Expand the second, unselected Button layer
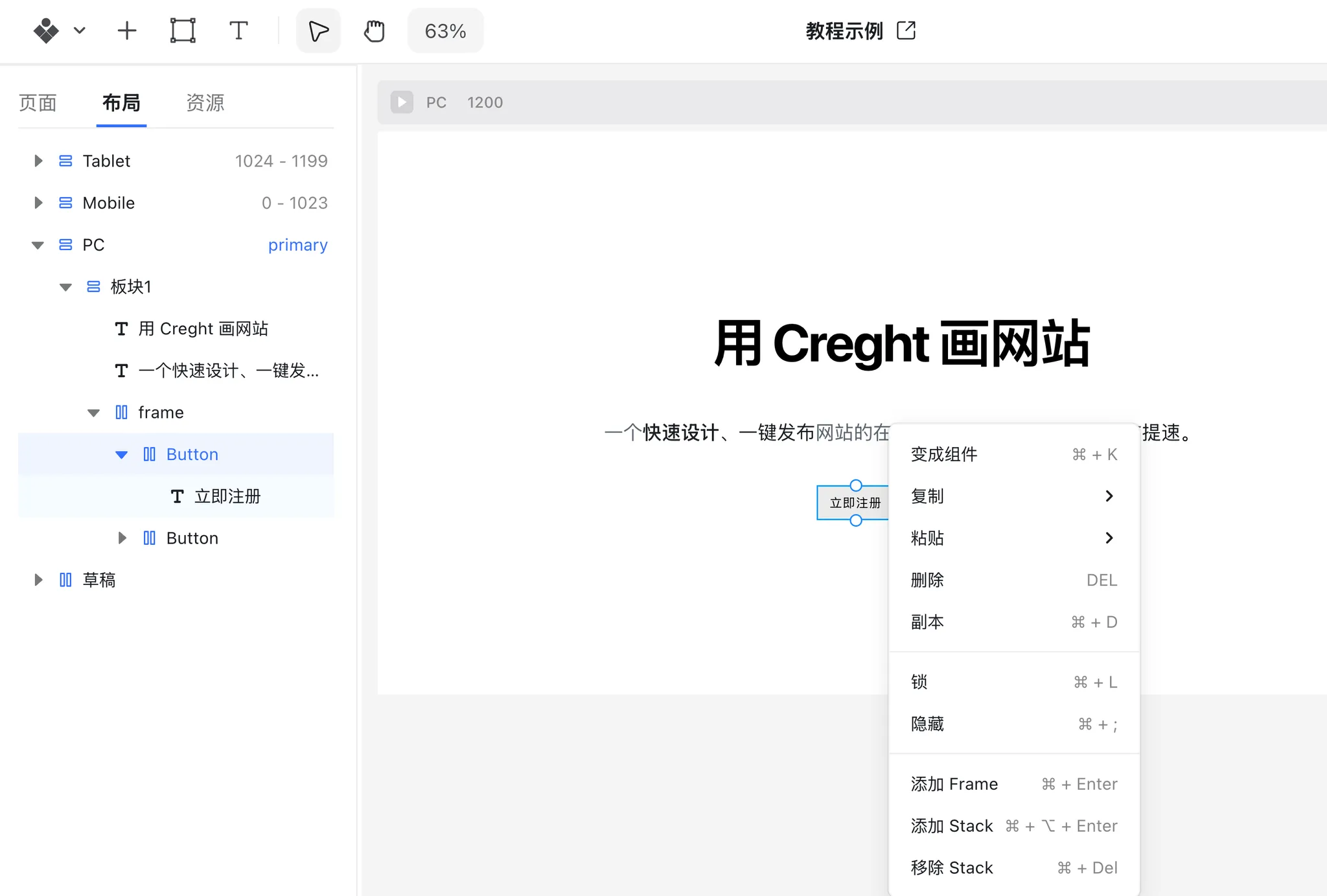 tap(122, 538)
